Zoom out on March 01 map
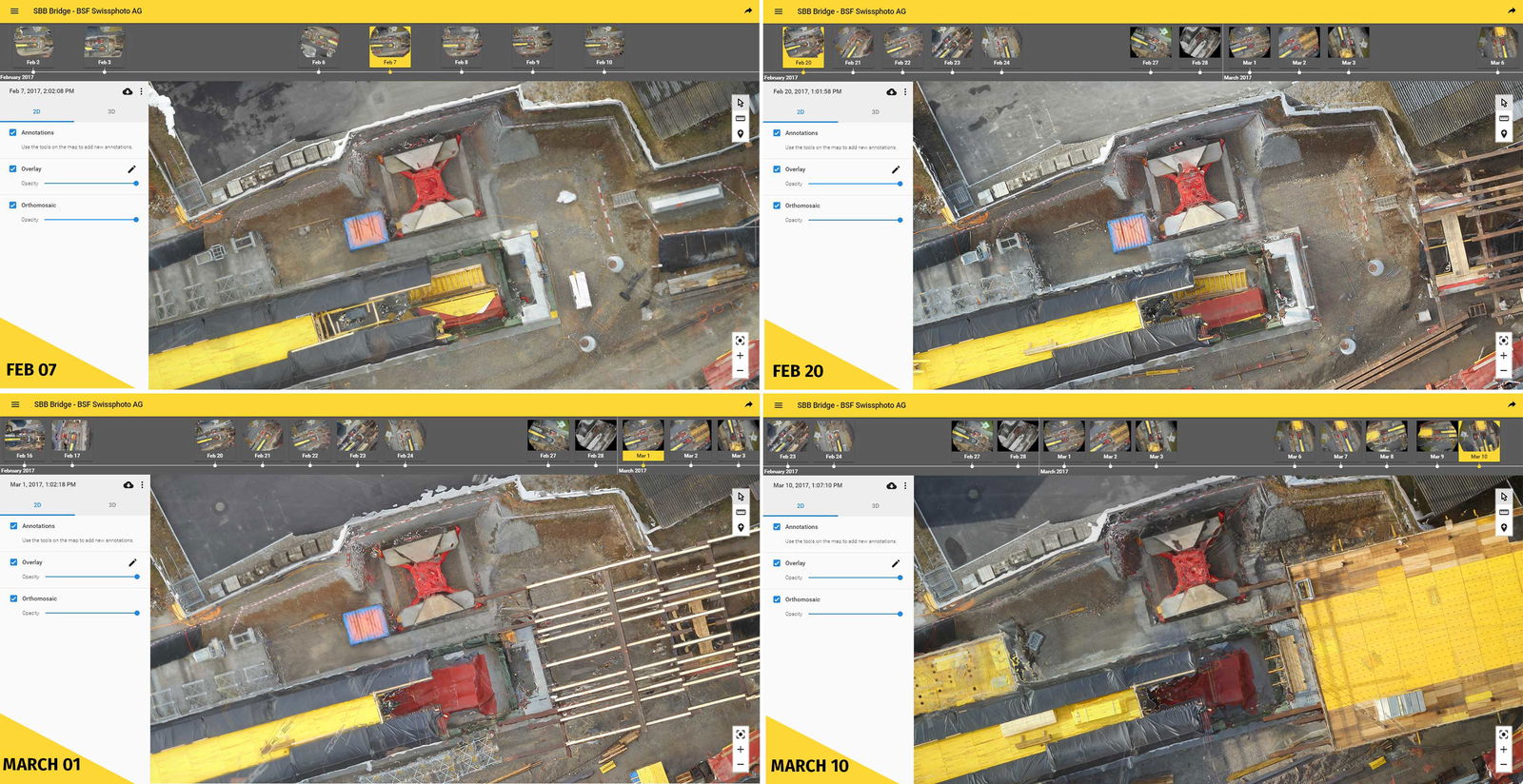The image size is (1523, 784). tap(740, 764)
